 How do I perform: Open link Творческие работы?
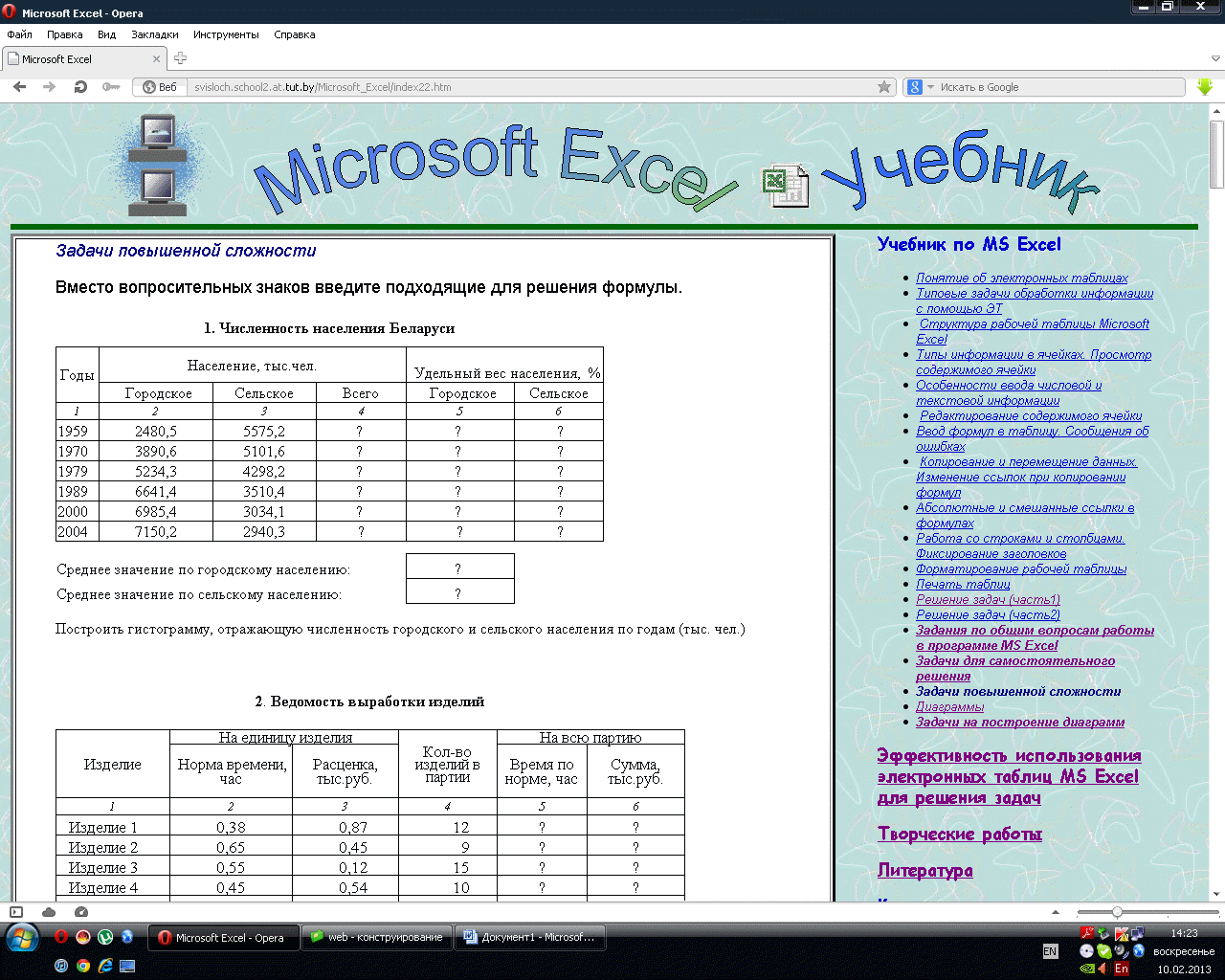click(960, 834)
